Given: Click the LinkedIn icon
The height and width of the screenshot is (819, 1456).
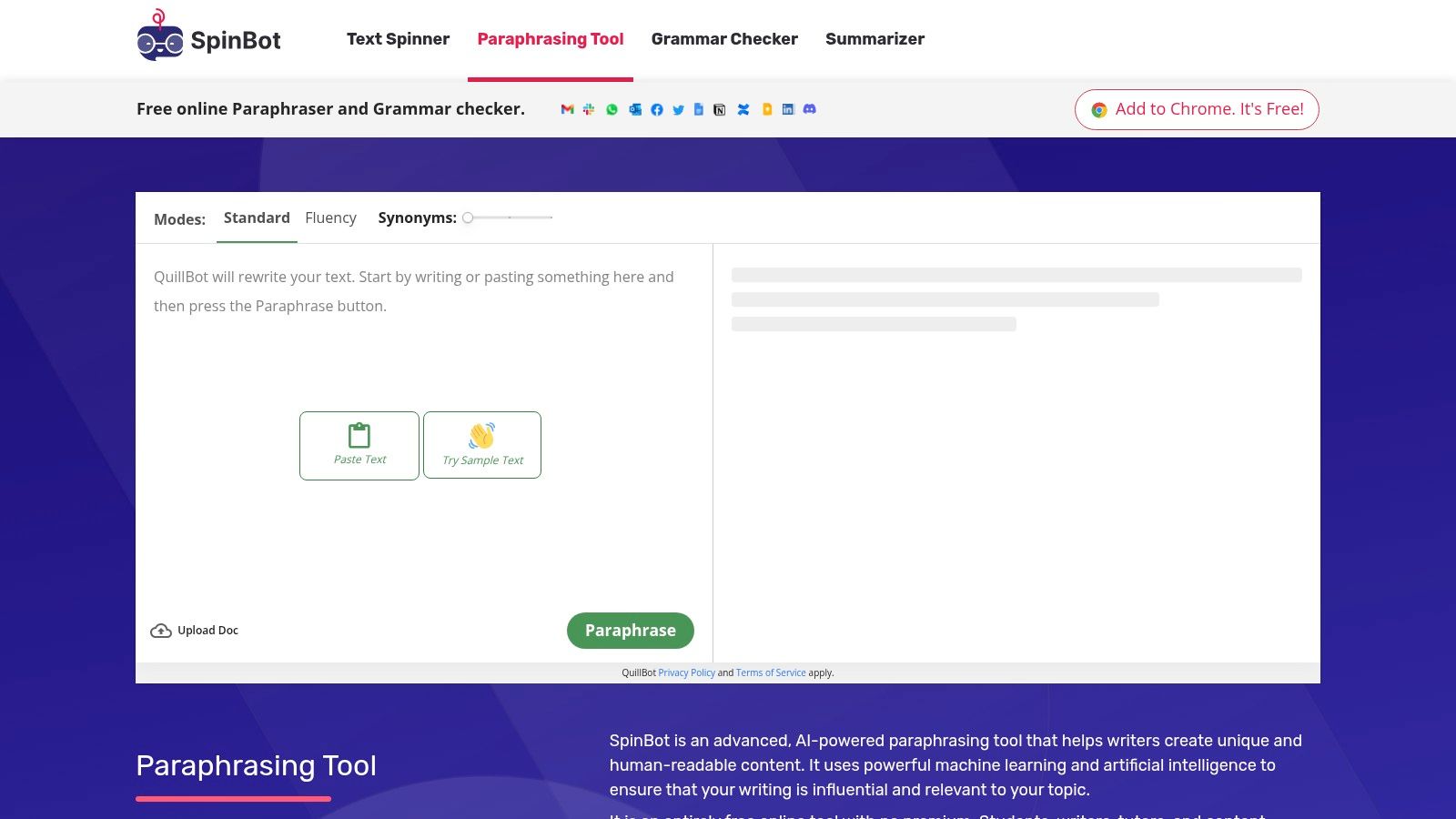Looking at the screenshot, I should pos(788,109).
